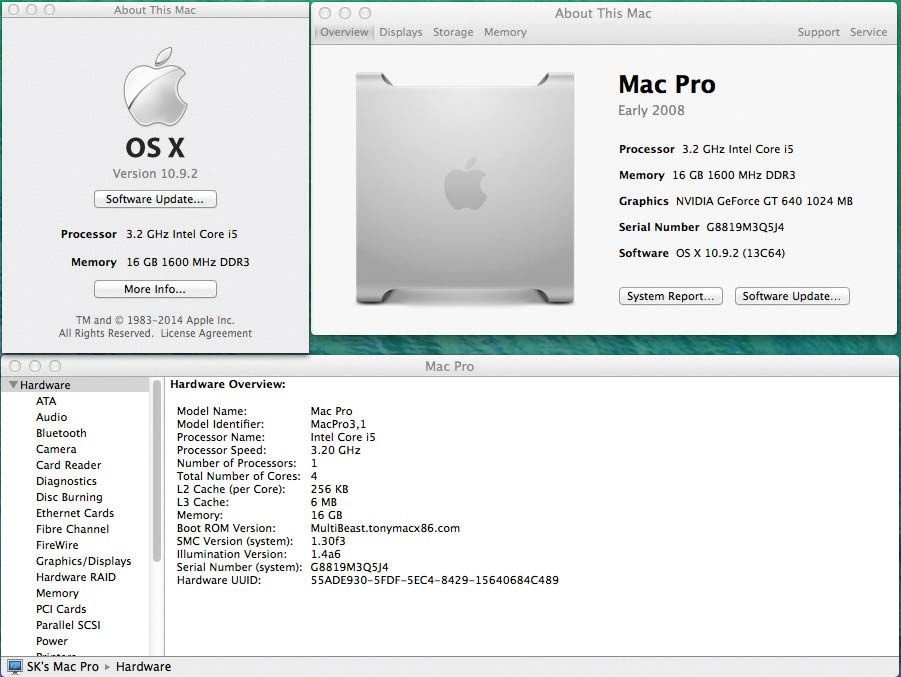Close the OS X About This Mac window
Screen dimensions: 901x677
coord(14,10)
